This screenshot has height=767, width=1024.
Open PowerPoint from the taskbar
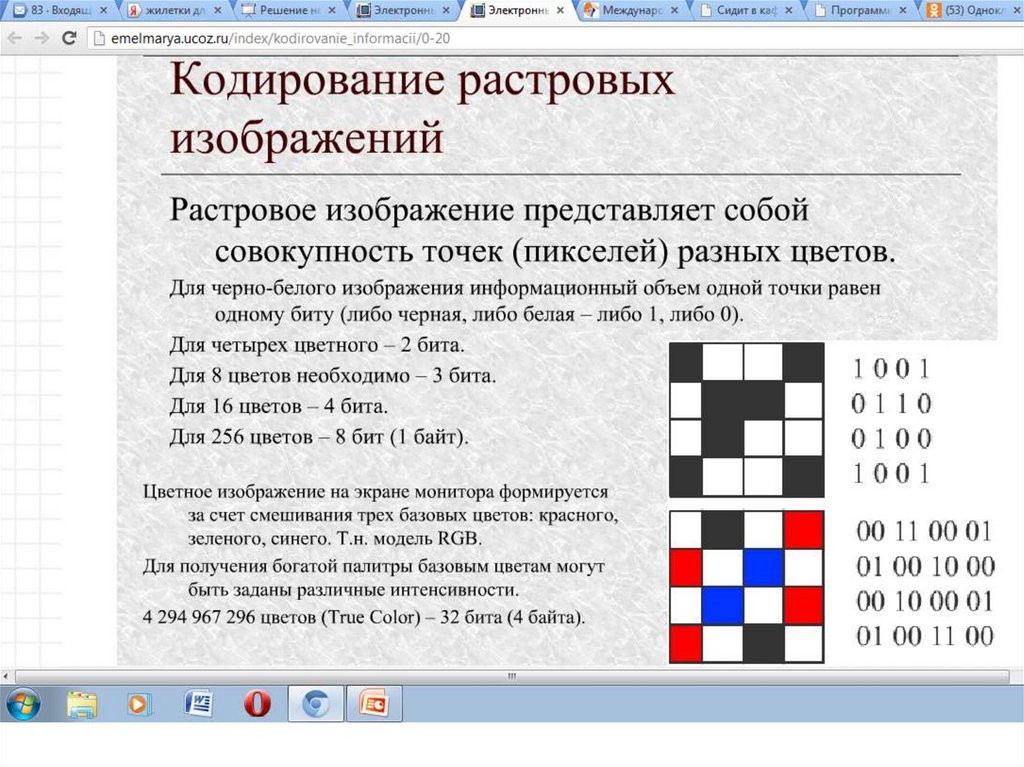[x=374, y=704]
